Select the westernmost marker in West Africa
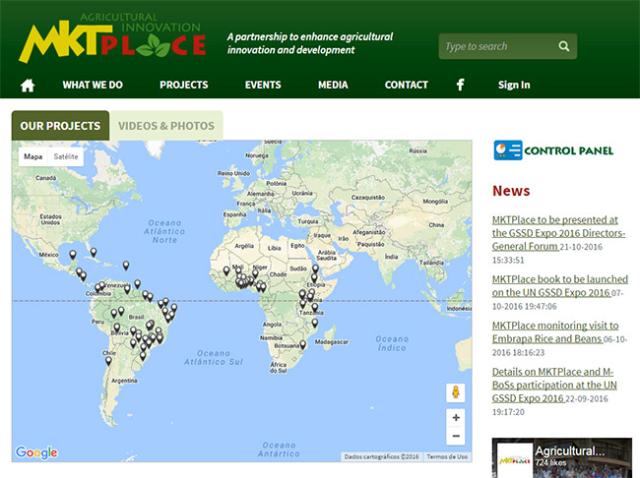This screenshot has height=478, width=640. click(226, 270)
